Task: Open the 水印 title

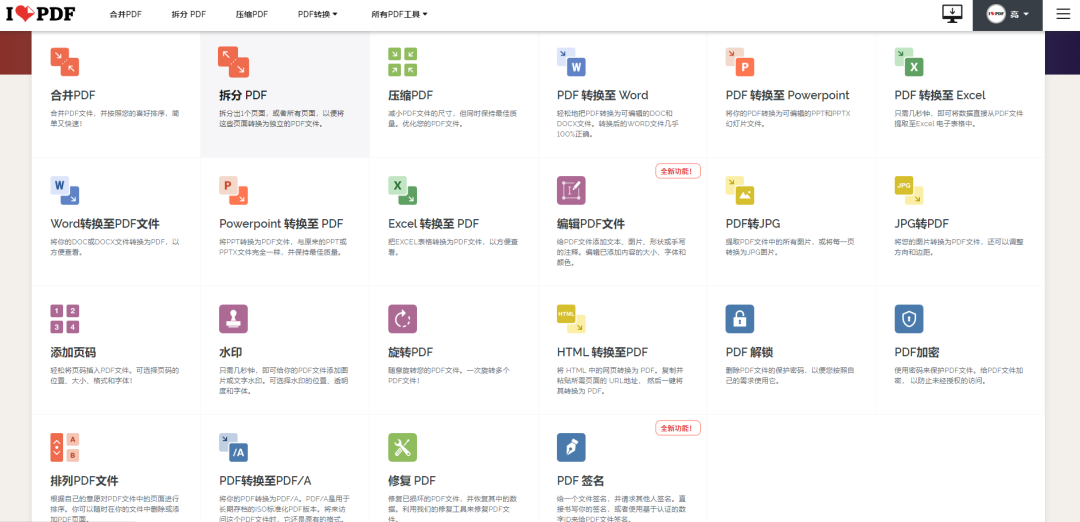Action: 230,352
